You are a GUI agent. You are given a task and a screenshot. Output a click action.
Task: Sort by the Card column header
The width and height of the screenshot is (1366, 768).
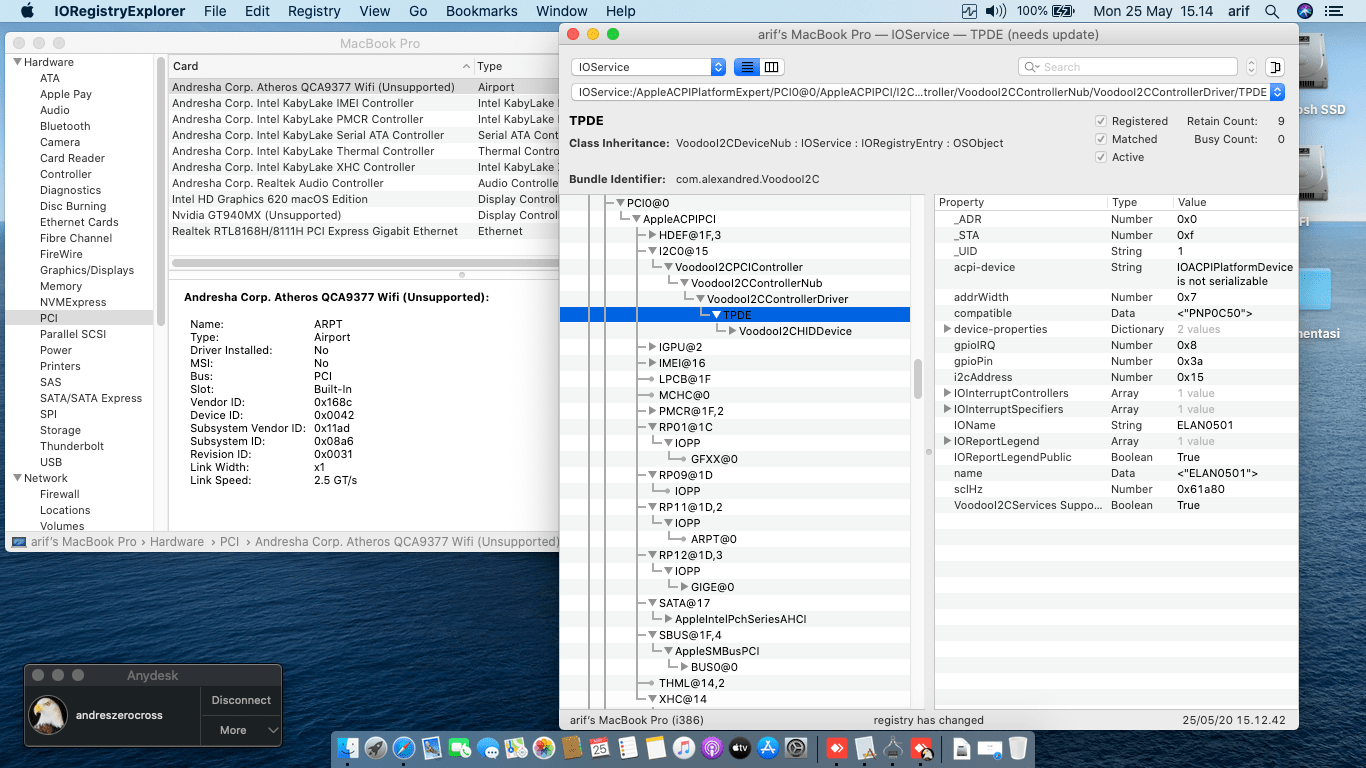click(320, 66)
